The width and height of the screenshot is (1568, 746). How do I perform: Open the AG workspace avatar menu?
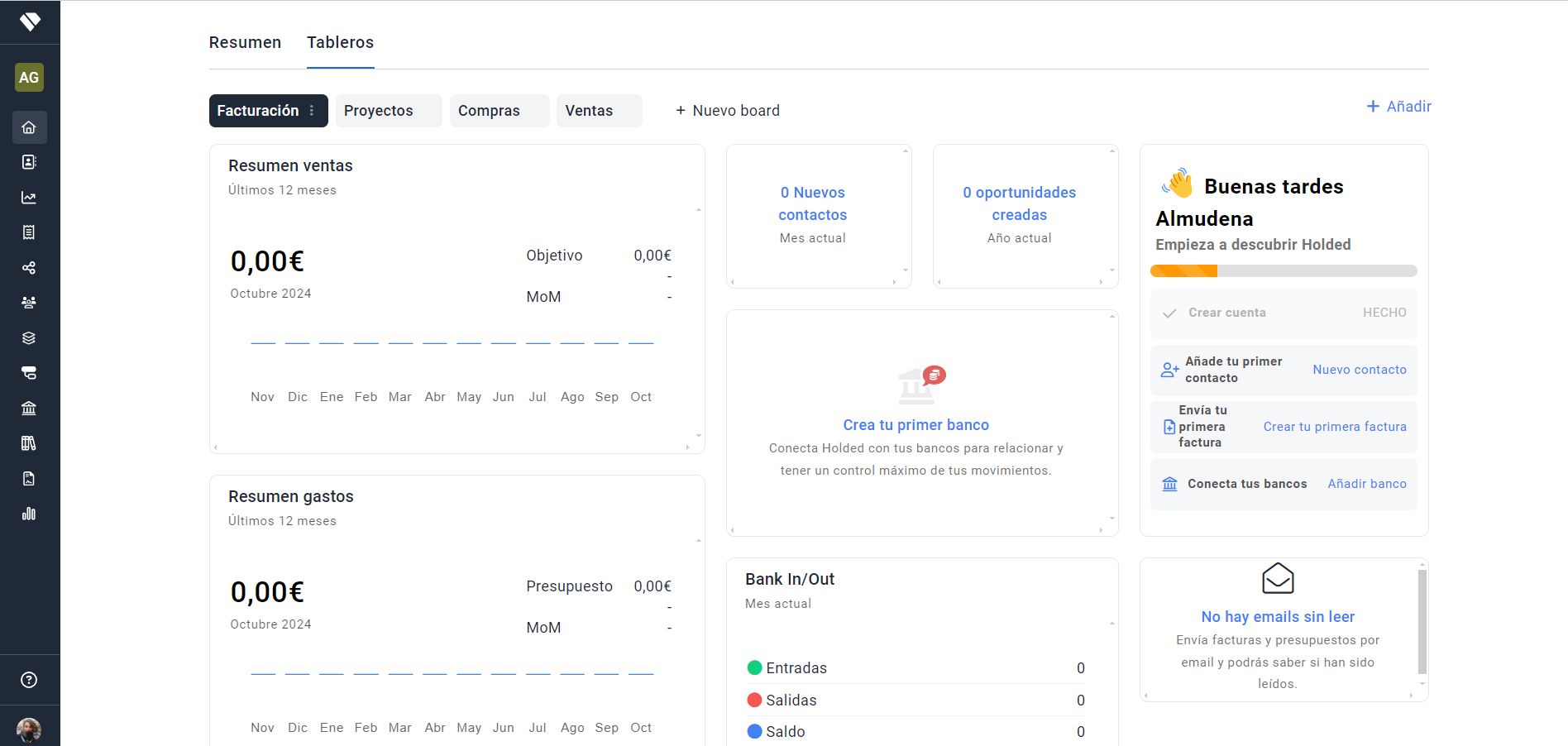(29, 77)
